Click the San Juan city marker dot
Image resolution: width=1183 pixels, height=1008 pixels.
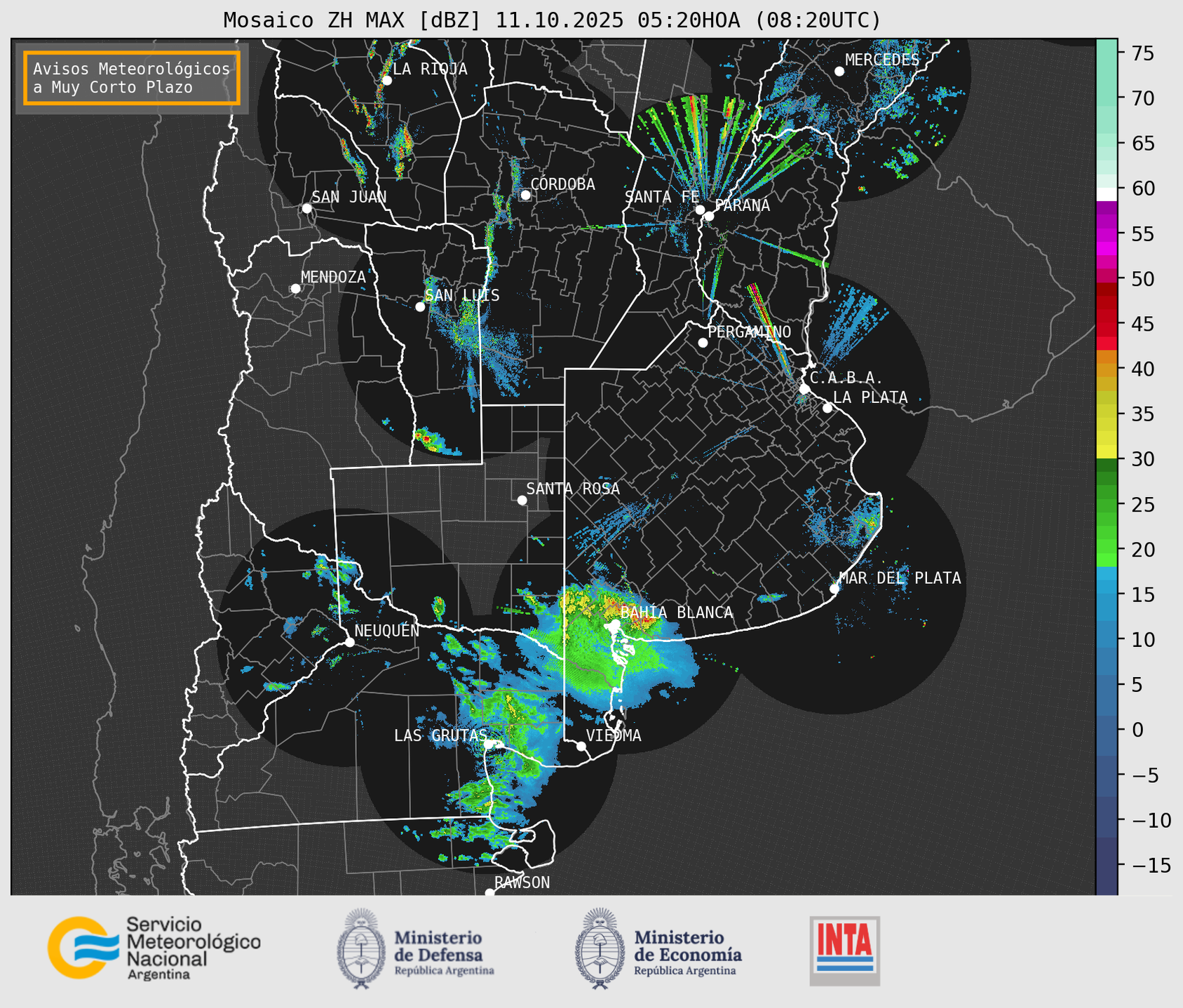coord(306,208)
